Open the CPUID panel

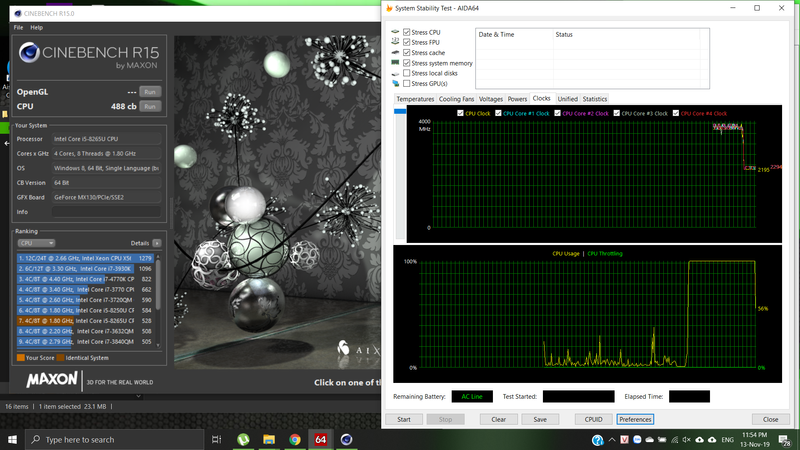(x=593, y=419)
